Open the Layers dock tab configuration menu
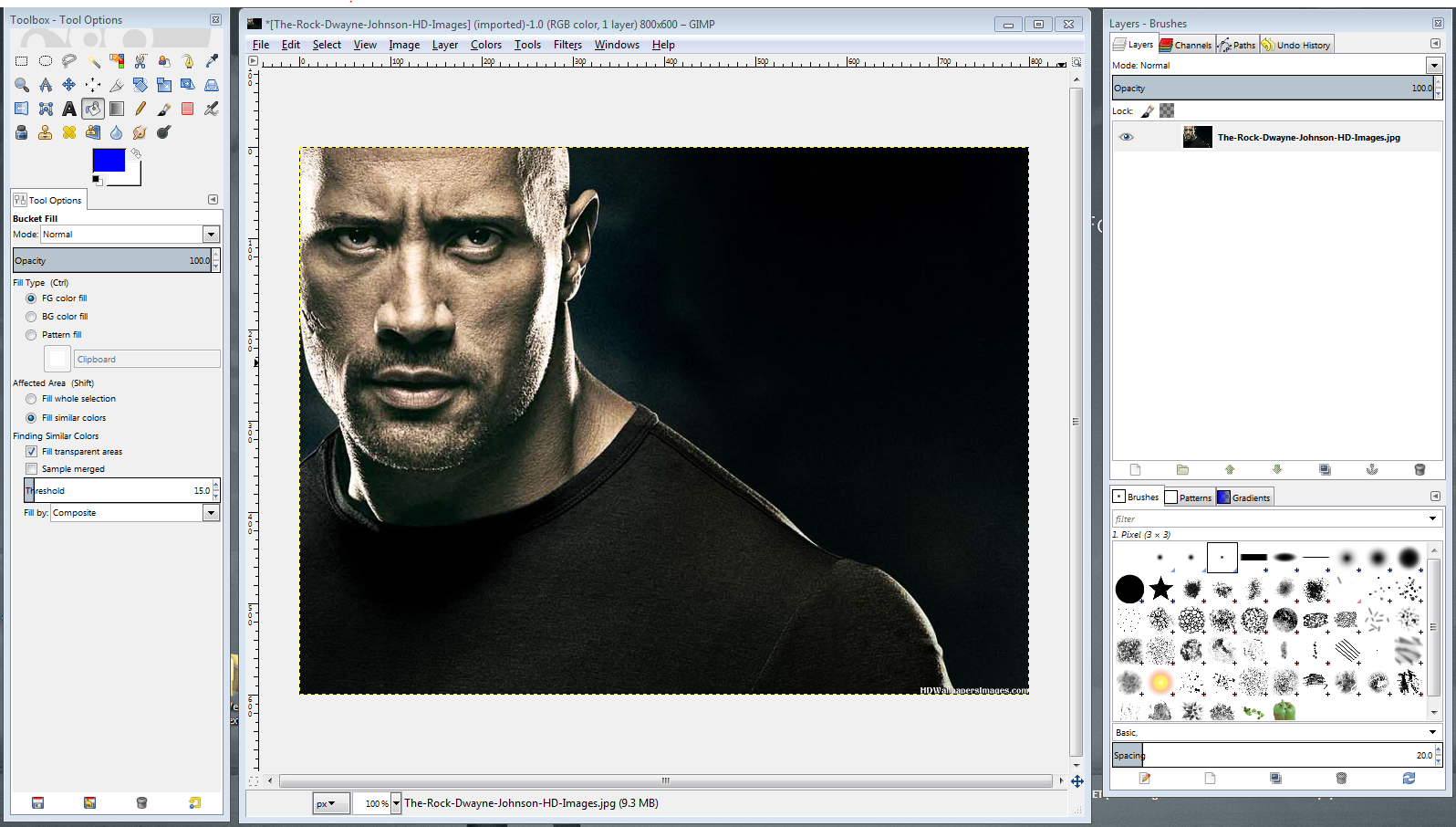This screenshot has height=827, width=1456. 1435,44
